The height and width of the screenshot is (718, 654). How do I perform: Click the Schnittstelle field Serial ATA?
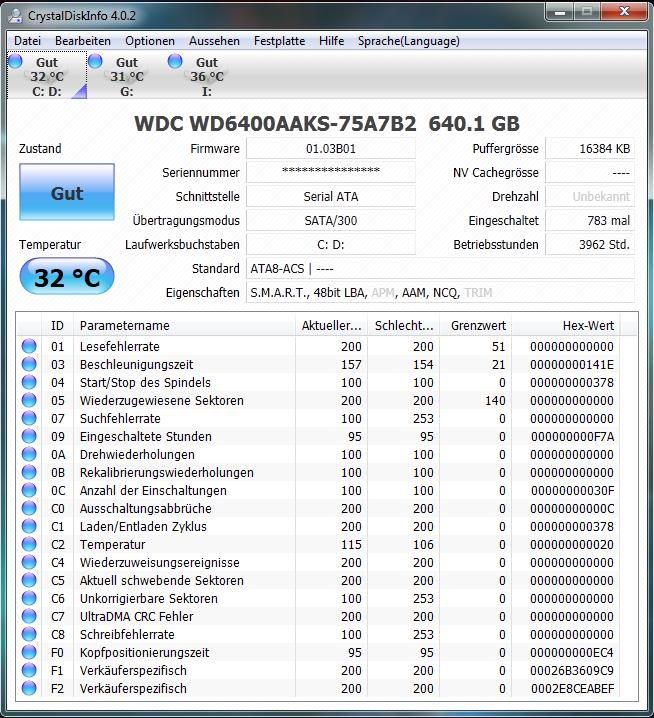click(x=331, y=196)
